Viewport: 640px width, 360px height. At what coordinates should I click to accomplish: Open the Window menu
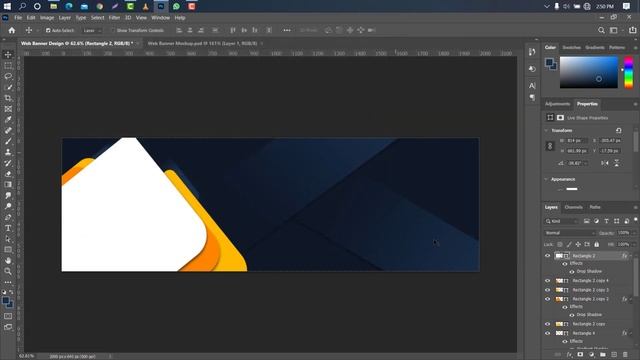pyautogui.click(x=160, y=18)
